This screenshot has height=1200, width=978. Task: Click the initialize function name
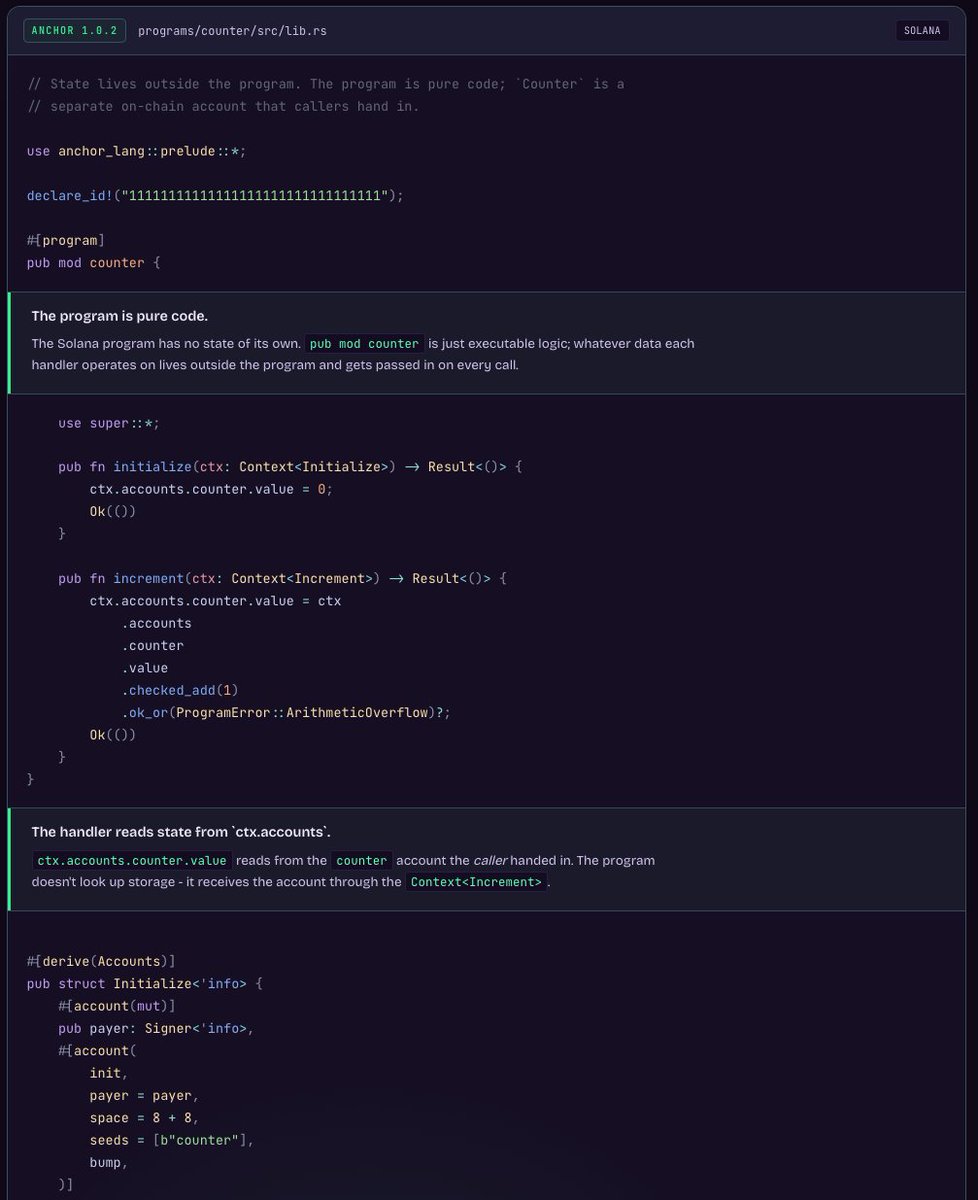[148, 467]
